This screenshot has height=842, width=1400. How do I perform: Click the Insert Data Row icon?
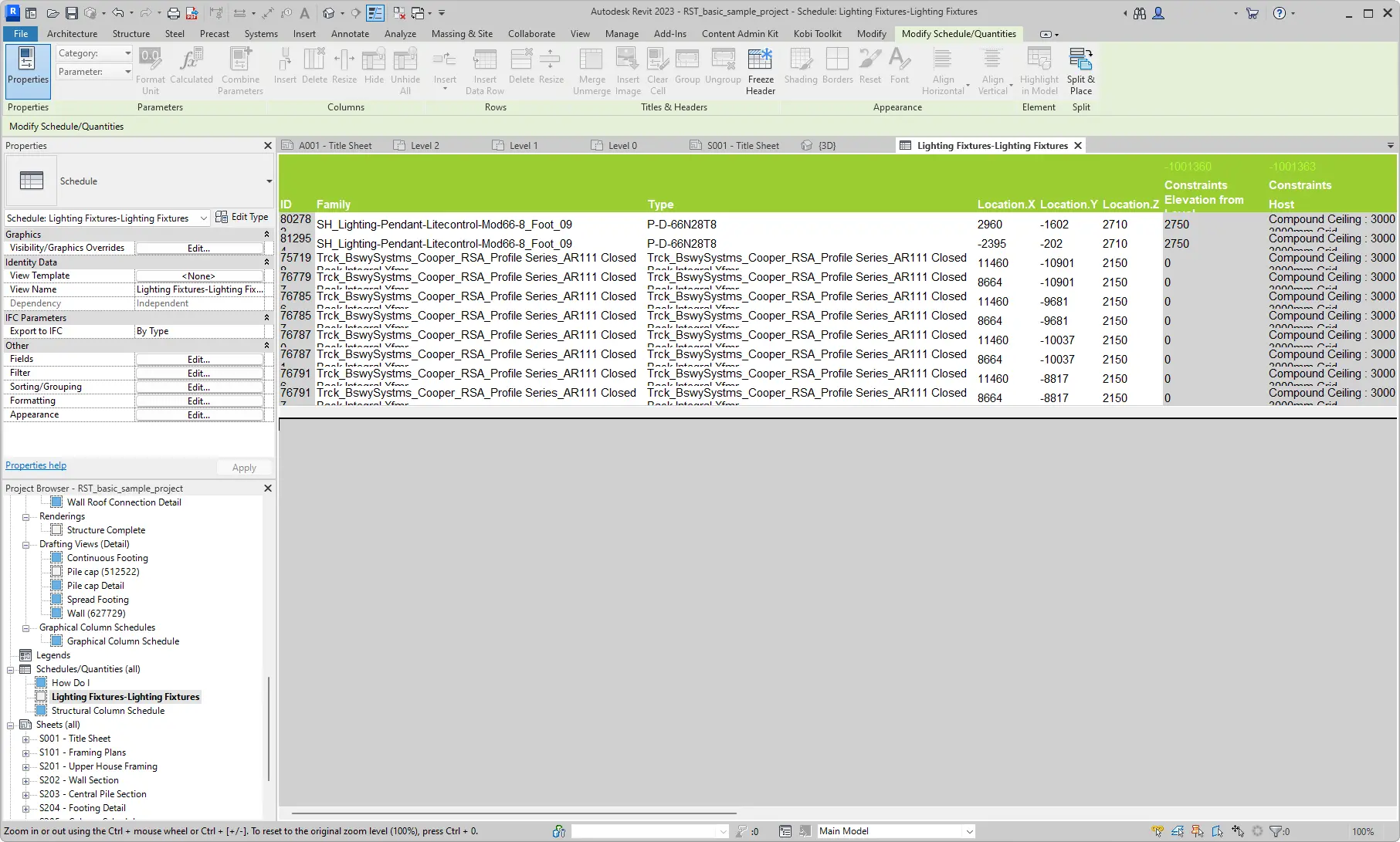pyautogui.click(x=485, y=69)
